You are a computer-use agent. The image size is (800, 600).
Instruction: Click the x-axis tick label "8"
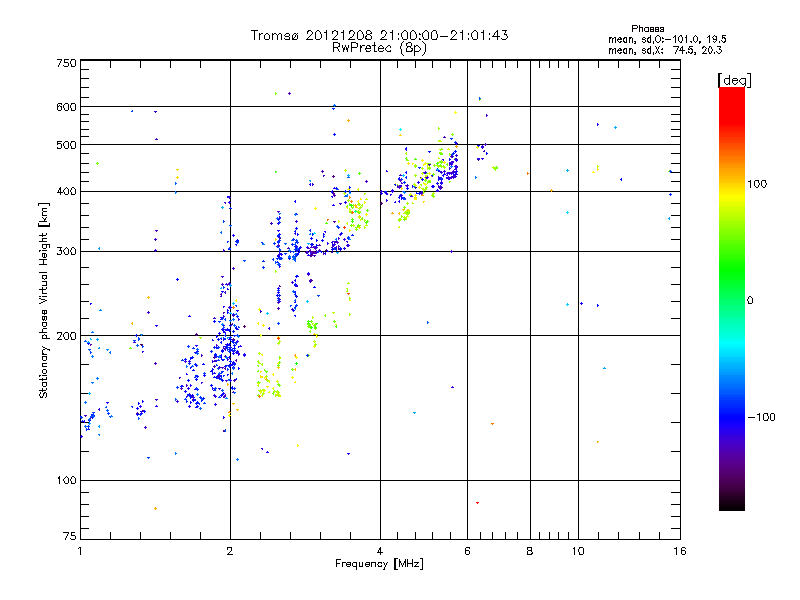click(x=530, y=551)
